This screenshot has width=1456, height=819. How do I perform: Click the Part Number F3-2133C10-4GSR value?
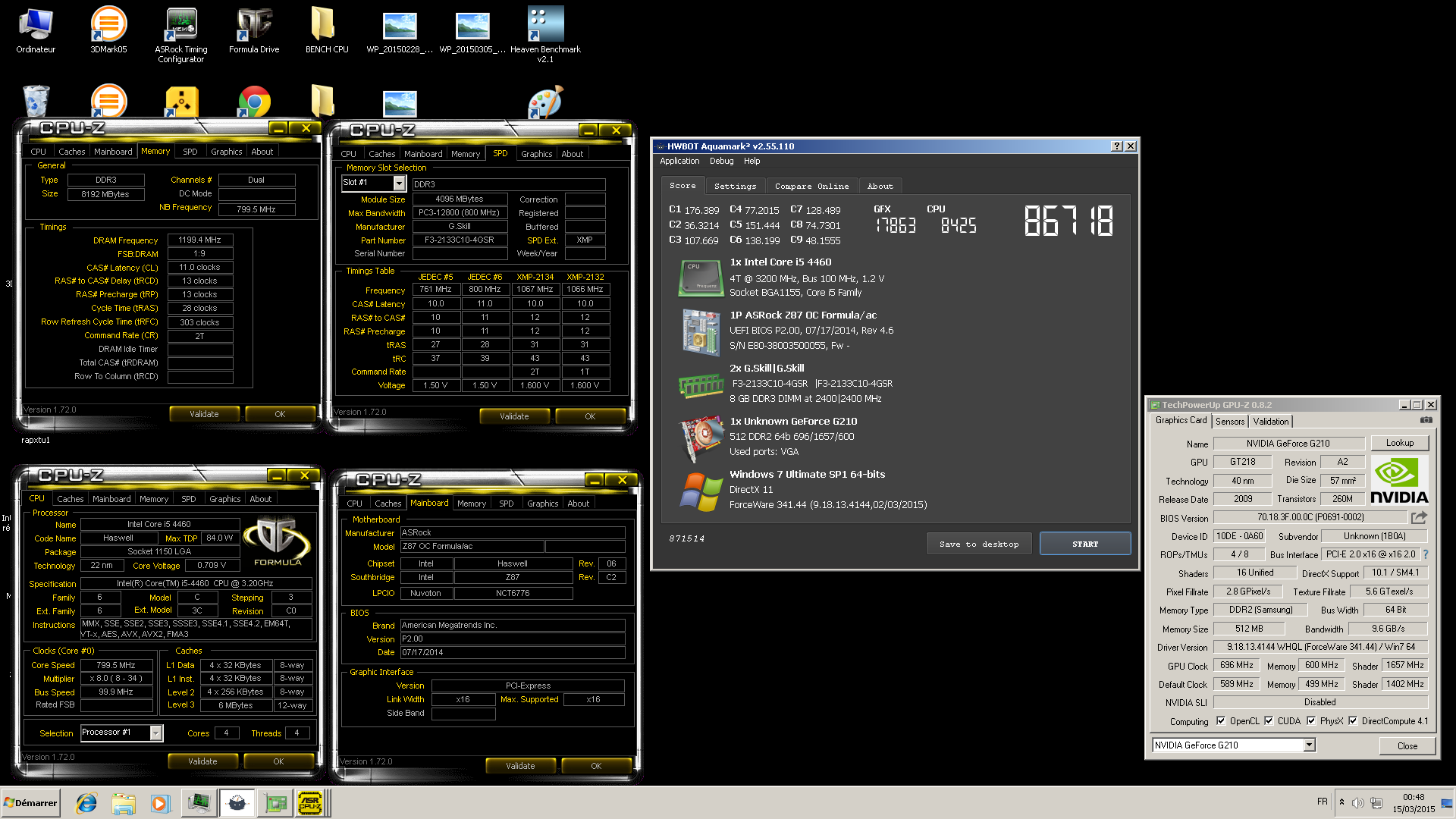click(459, 240)
